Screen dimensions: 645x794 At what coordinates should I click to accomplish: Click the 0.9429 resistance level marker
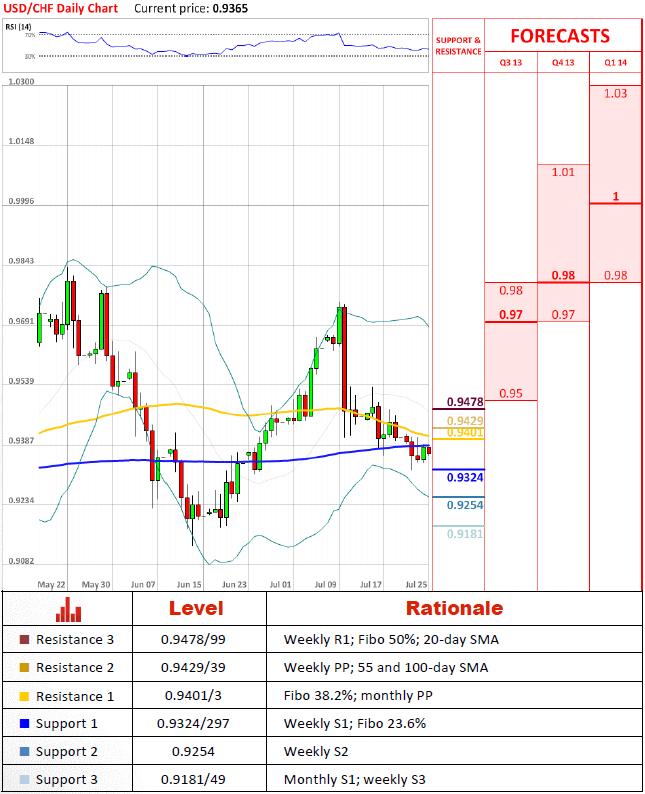(465, 421)
